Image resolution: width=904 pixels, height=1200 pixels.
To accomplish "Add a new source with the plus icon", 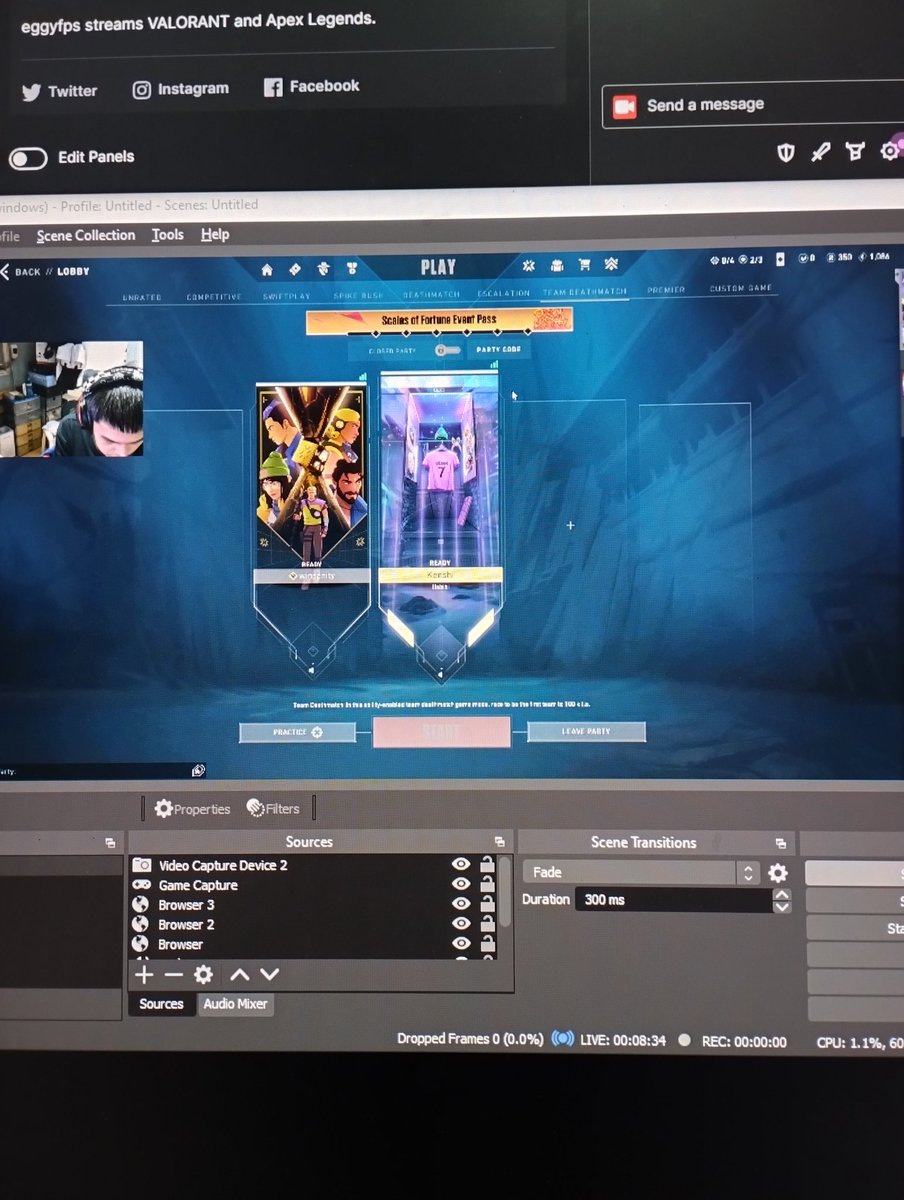I will click(x=144, y=975).
